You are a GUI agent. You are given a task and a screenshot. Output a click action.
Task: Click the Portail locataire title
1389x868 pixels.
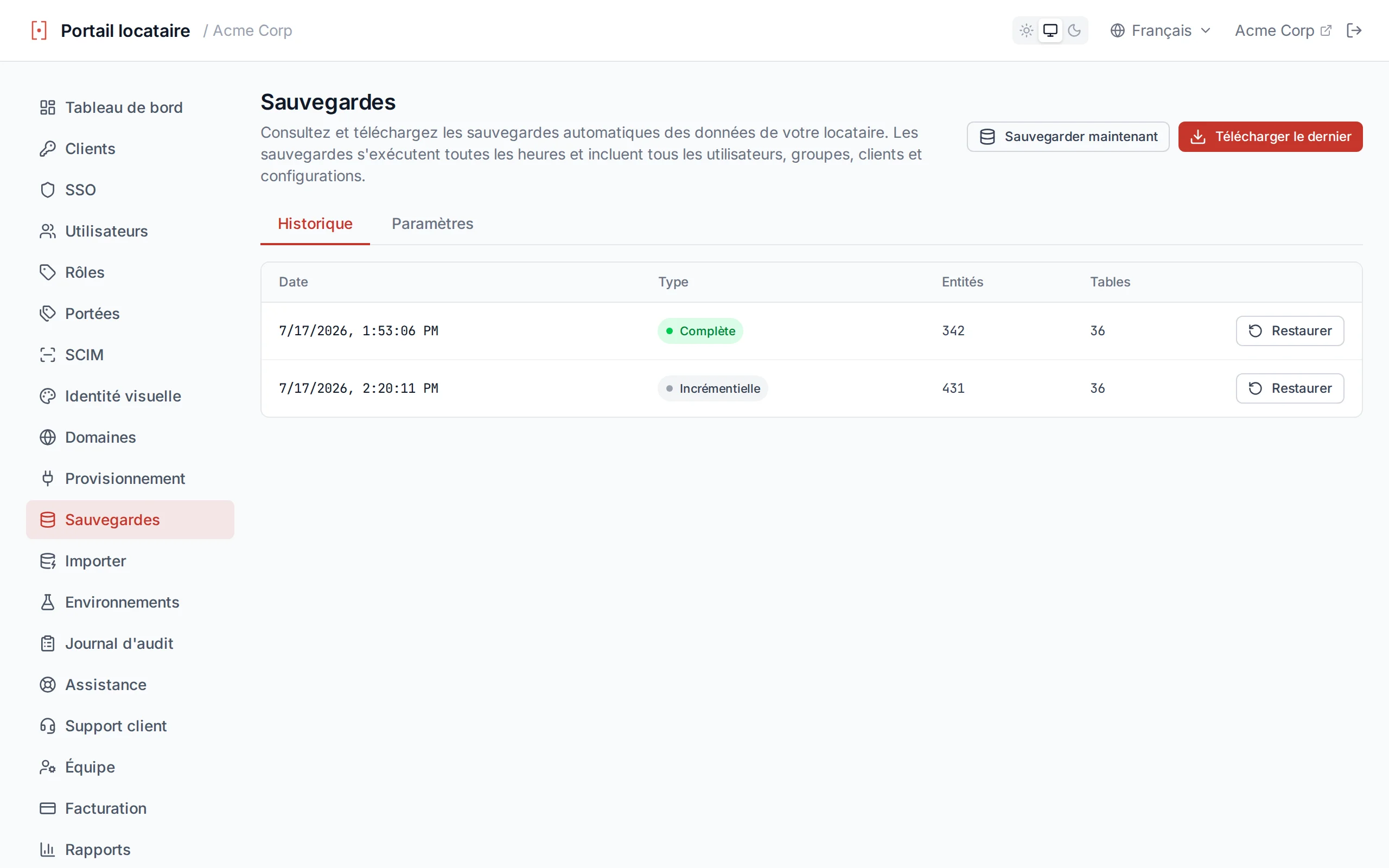pos(125,30)
